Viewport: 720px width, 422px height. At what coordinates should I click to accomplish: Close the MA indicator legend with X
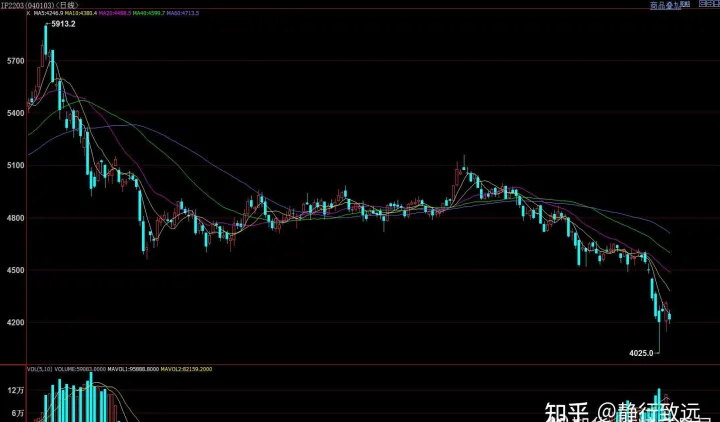(x=28, y=15)
